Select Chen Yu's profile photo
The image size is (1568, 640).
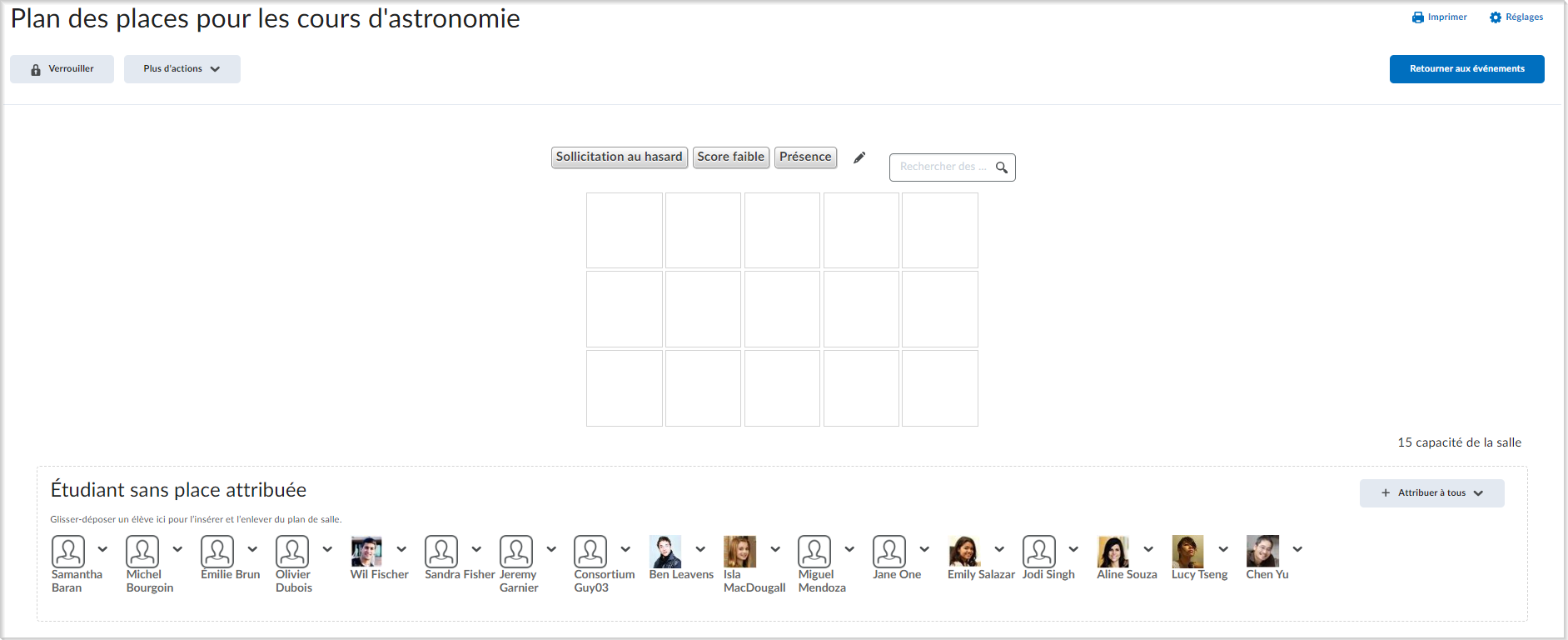1263,552
